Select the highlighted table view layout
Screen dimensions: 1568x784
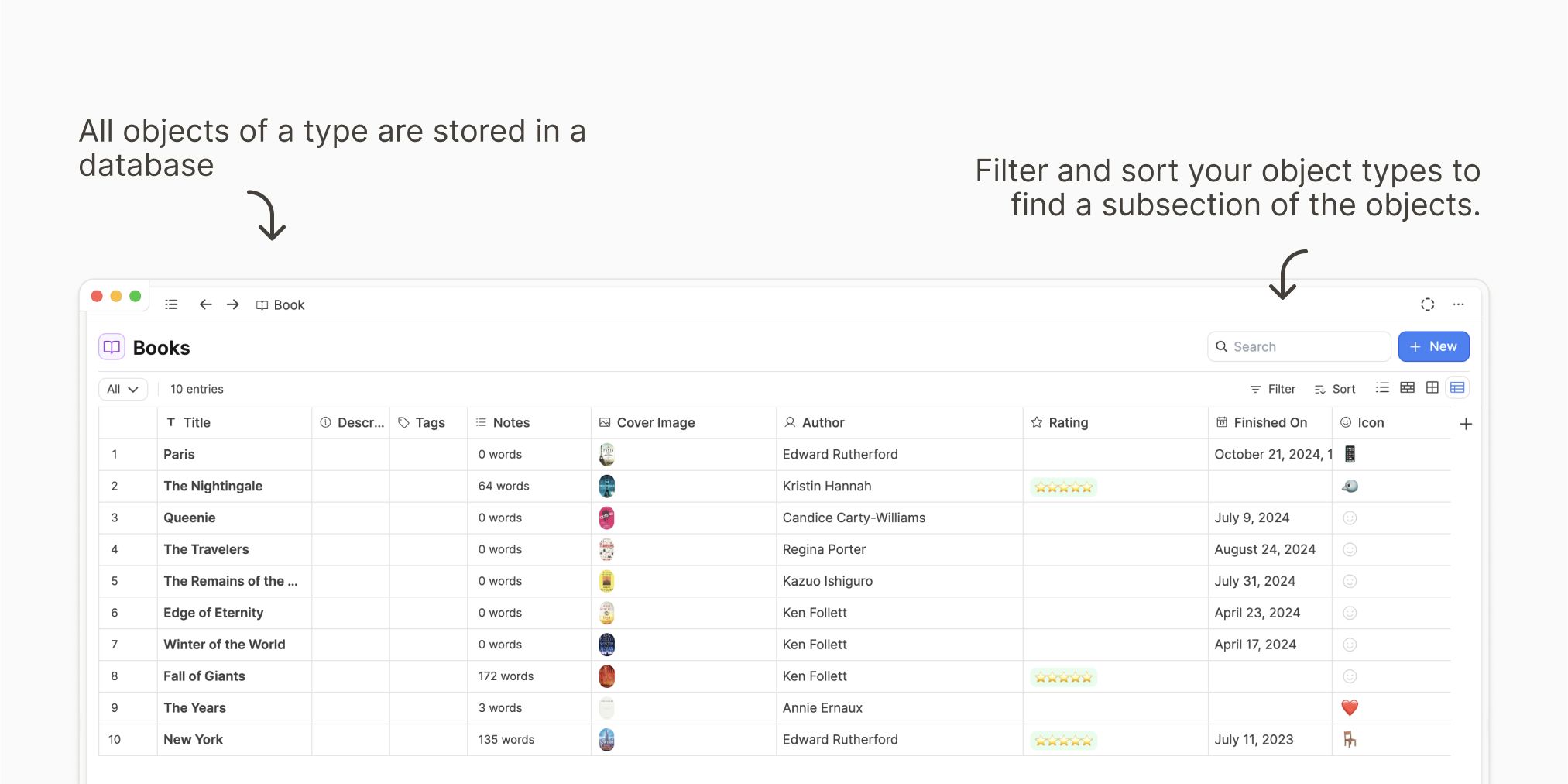[x=1458, y=387]
